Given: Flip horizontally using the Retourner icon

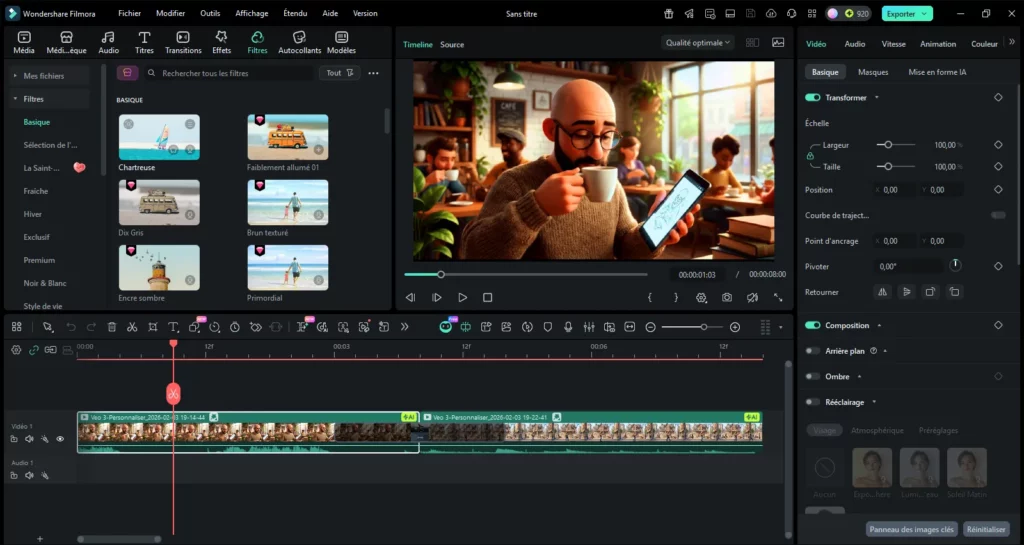Looking at the screenshot, I should point(882,292).
